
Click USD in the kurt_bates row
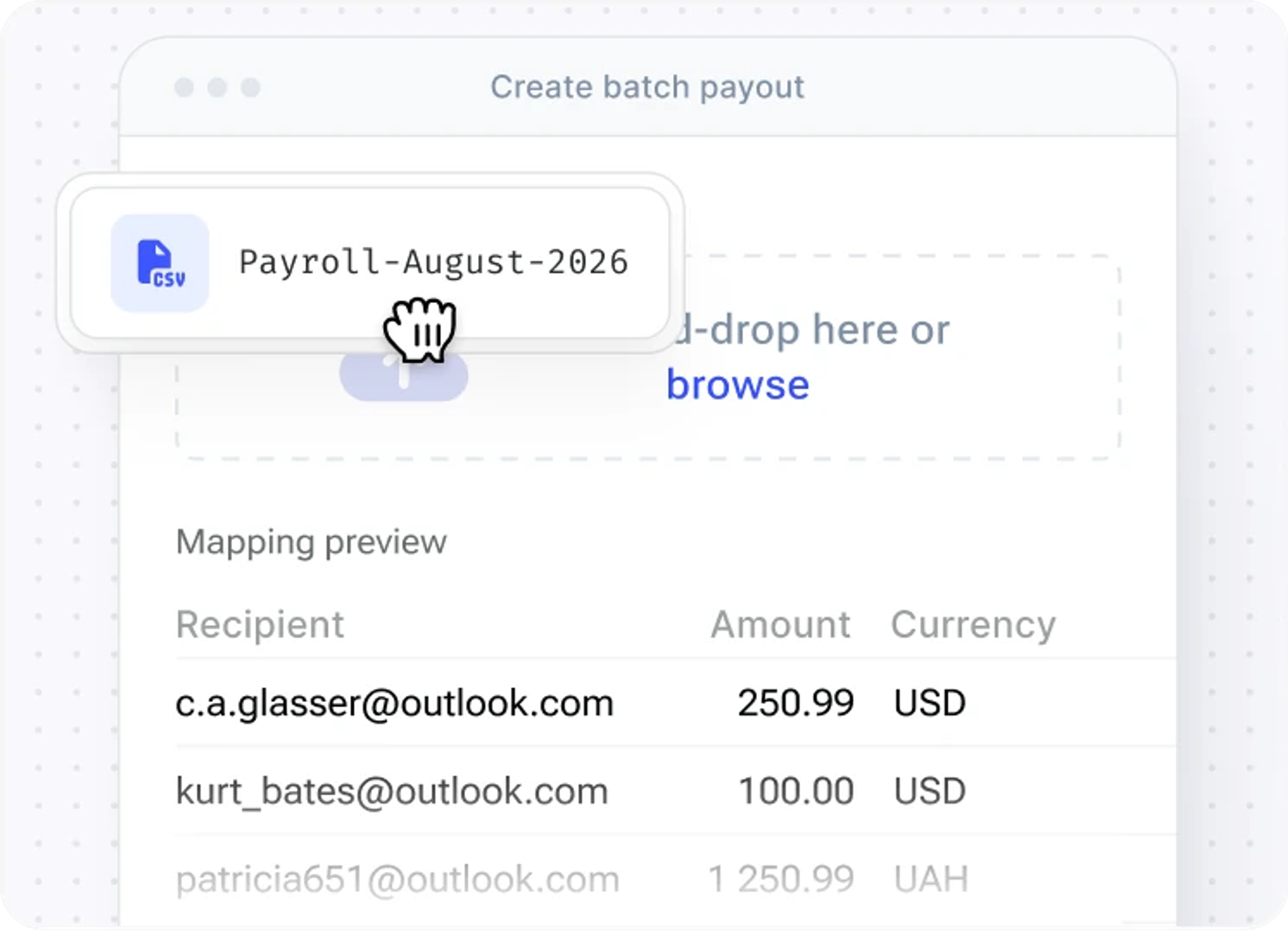930,791
